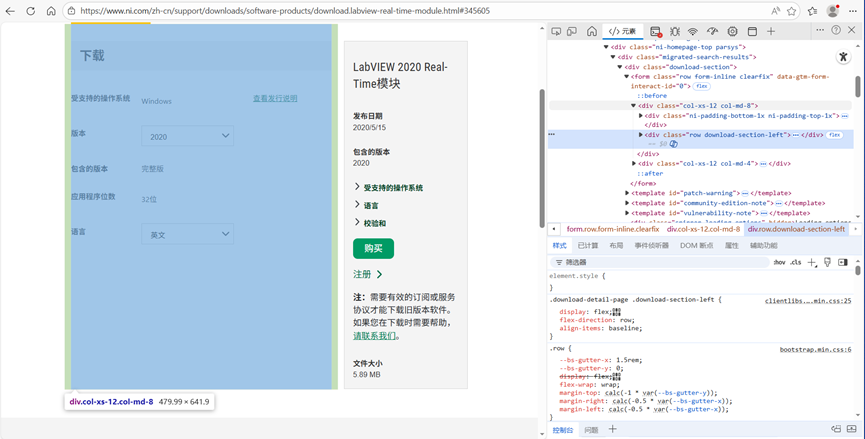The image size is (865, 439).
Task: Add a drawer tool with plus icon
Action: pyautogui.click(x=612, y=429)
